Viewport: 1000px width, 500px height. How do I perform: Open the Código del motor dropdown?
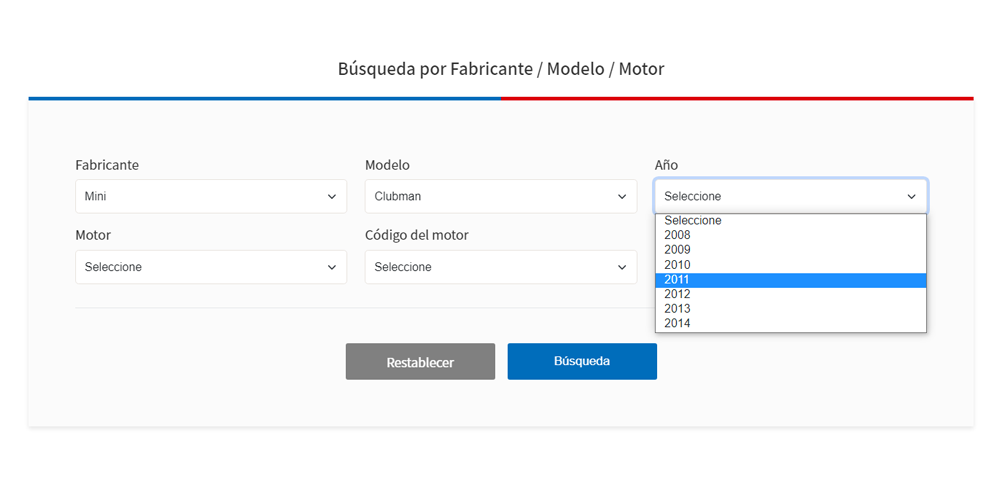click(501, 267)
